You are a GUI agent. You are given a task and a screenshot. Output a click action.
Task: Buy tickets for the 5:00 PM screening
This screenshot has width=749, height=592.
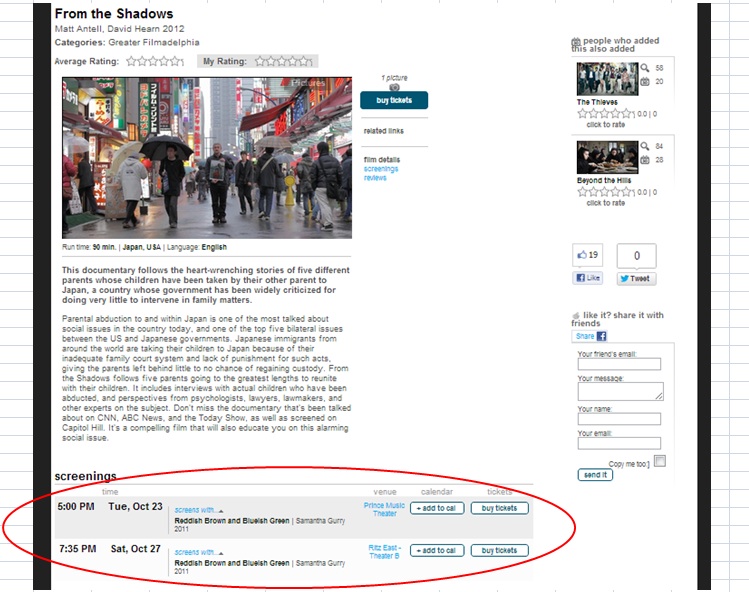point(500,508)
